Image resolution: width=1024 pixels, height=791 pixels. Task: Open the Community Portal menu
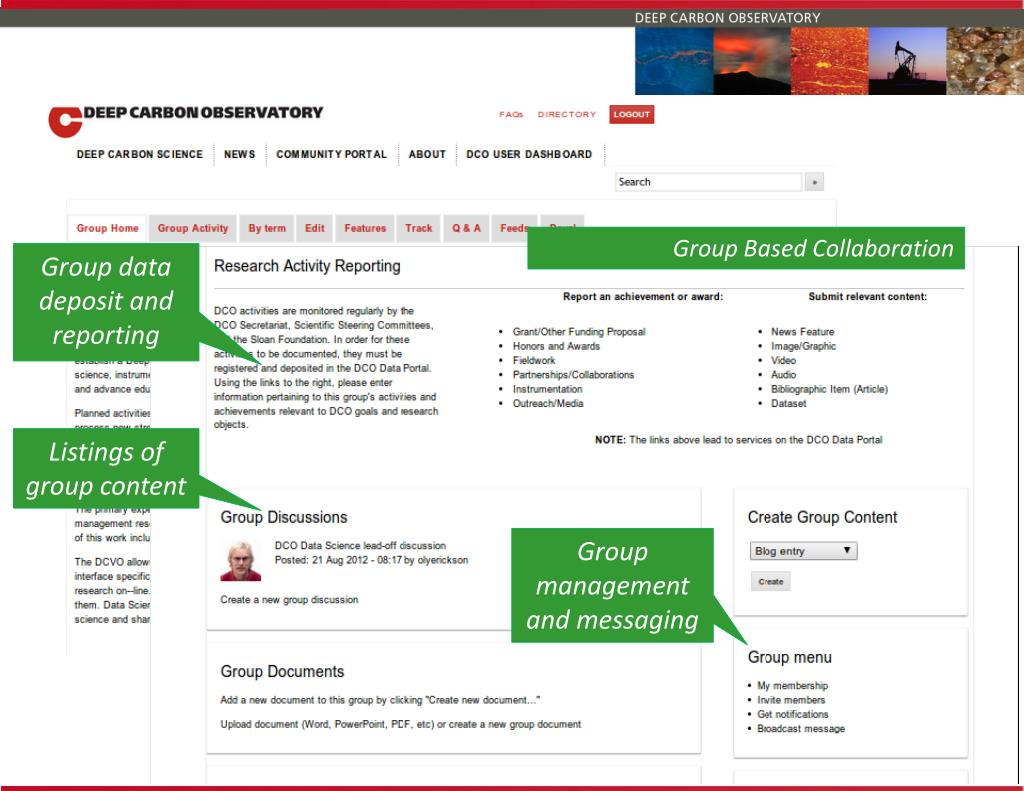tap(332, 154)
